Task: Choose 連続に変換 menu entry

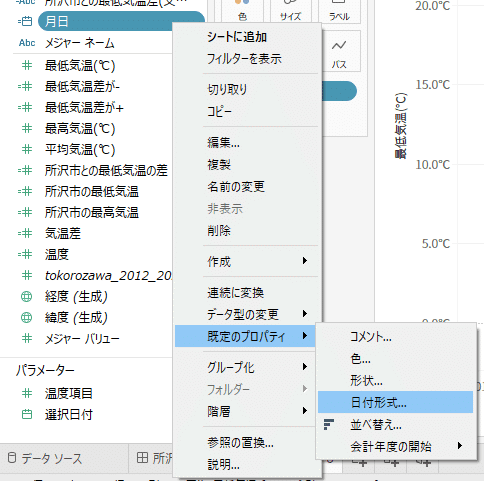Action: (235, 293)
